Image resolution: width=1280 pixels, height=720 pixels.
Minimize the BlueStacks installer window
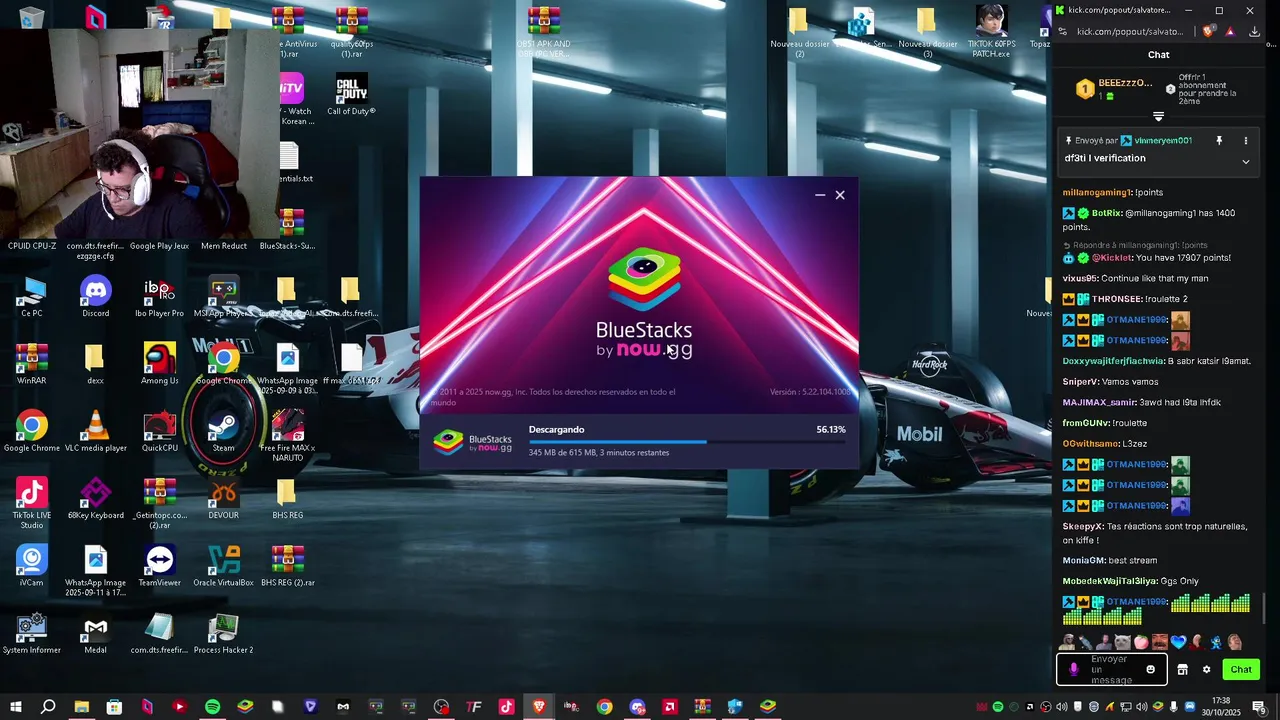(x=820, y=195)
